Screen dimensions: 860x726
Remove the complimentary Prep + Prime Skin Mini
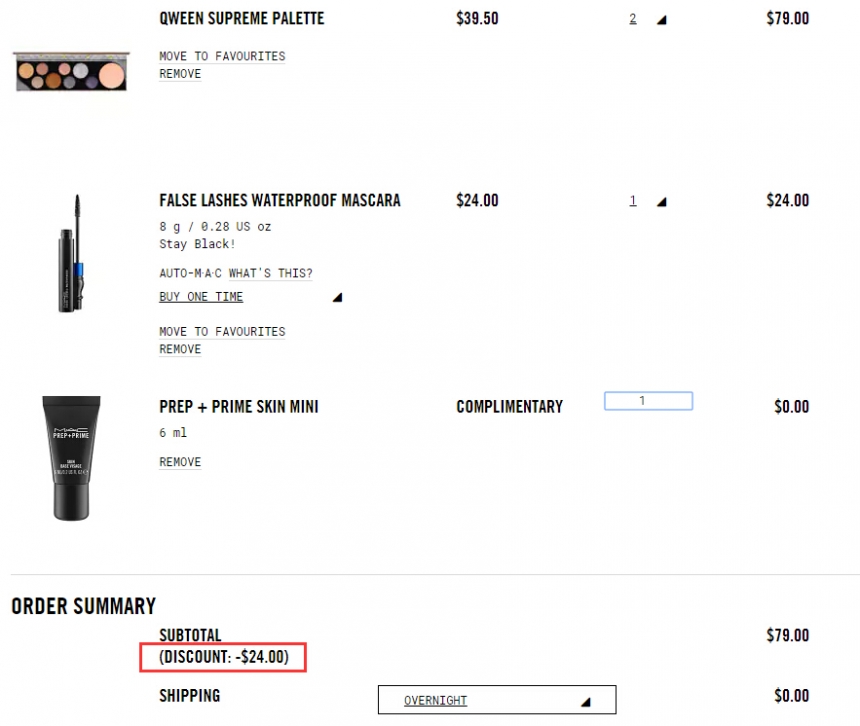[179, 461]
